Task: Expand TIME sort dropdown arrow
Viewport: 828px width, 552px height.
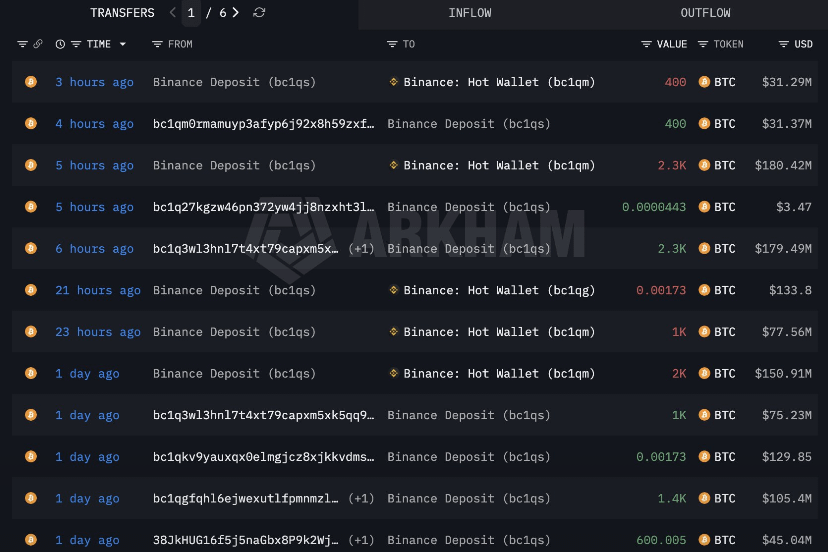Action: 123,44
